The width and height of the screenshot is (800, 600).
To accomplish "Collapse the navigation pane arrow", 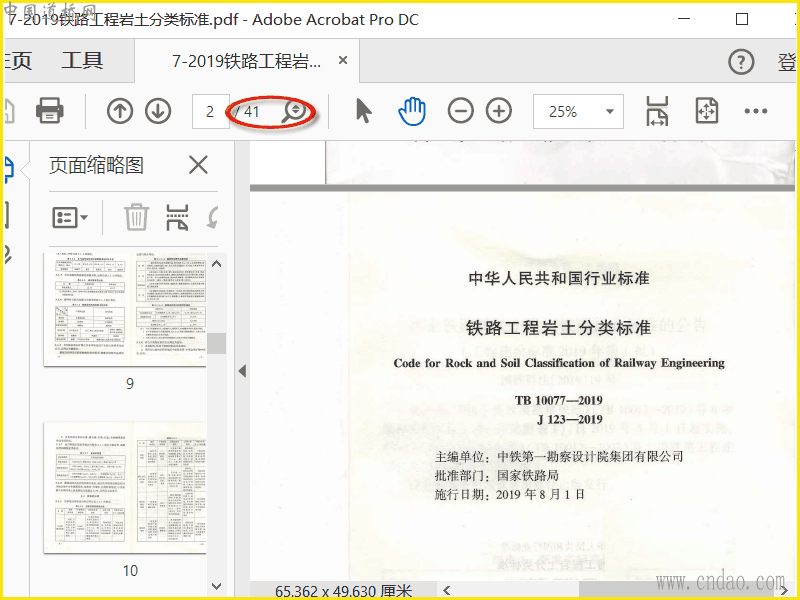I will pyautogui.click(x=242, y=371).
